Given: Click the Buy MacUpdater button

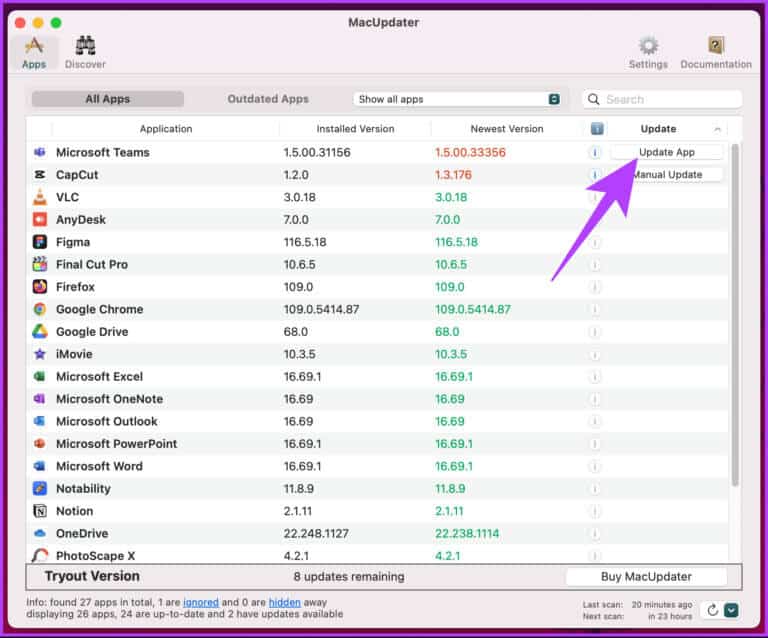Looking at the screenshot, I should click(x=646, y=577).
